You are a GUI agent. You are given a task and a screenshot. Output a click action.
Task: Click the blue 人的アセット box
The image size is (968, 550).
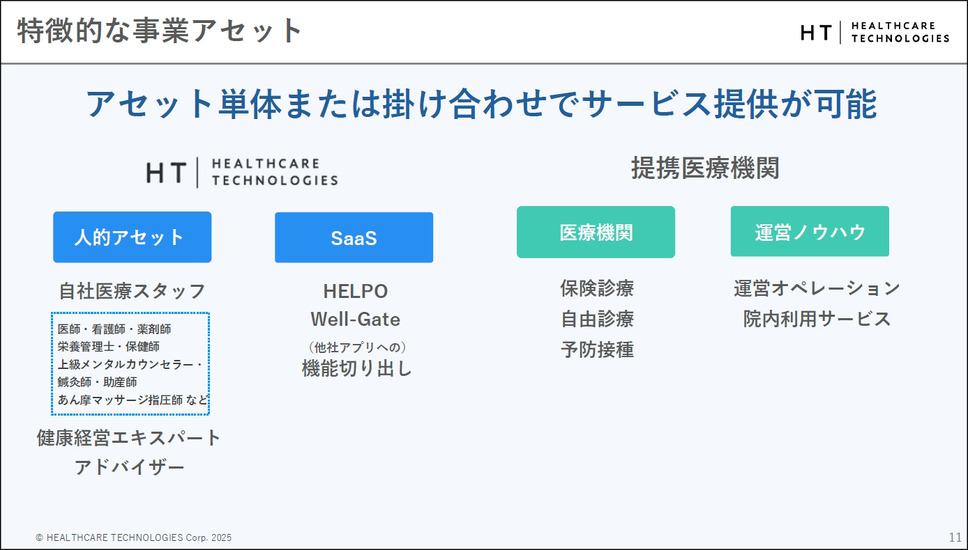132,237
